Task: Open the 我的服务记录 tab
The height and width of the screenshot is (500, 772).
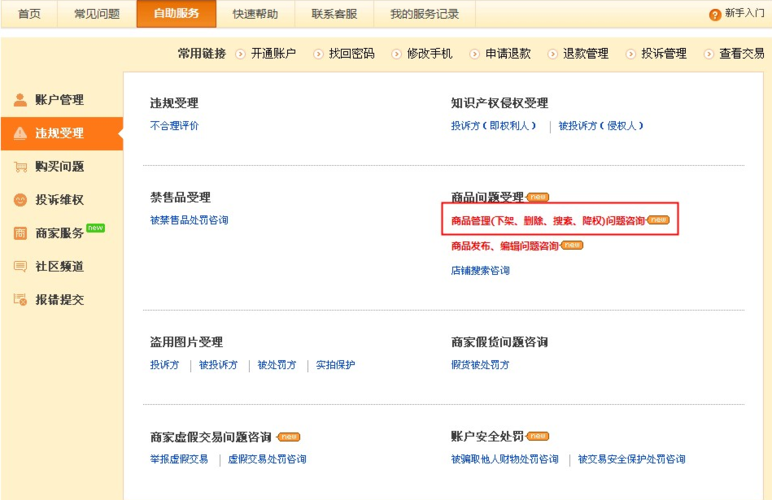Action: [x=424, y=14]
